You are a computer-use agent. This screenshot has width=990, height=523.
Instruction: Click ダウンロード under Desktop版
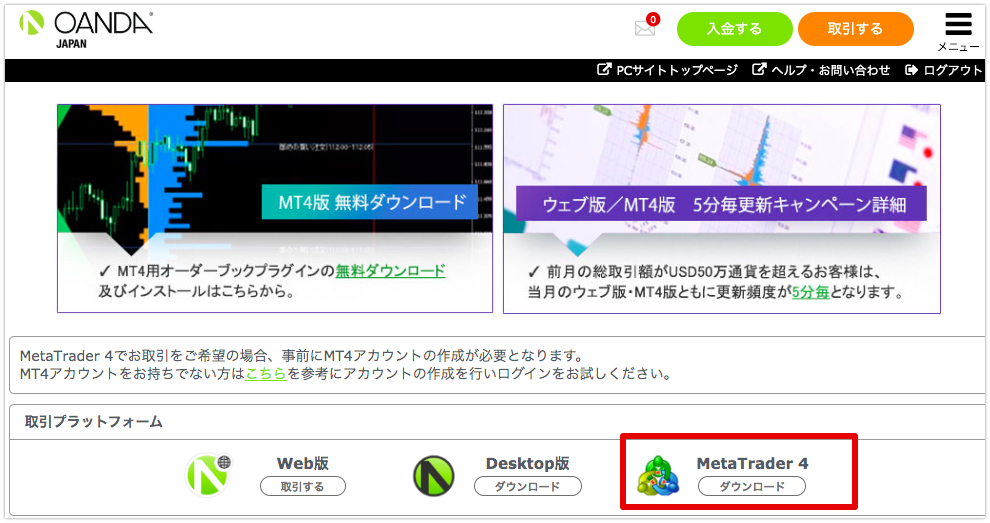pyautogui.click(x=528, y=486)
